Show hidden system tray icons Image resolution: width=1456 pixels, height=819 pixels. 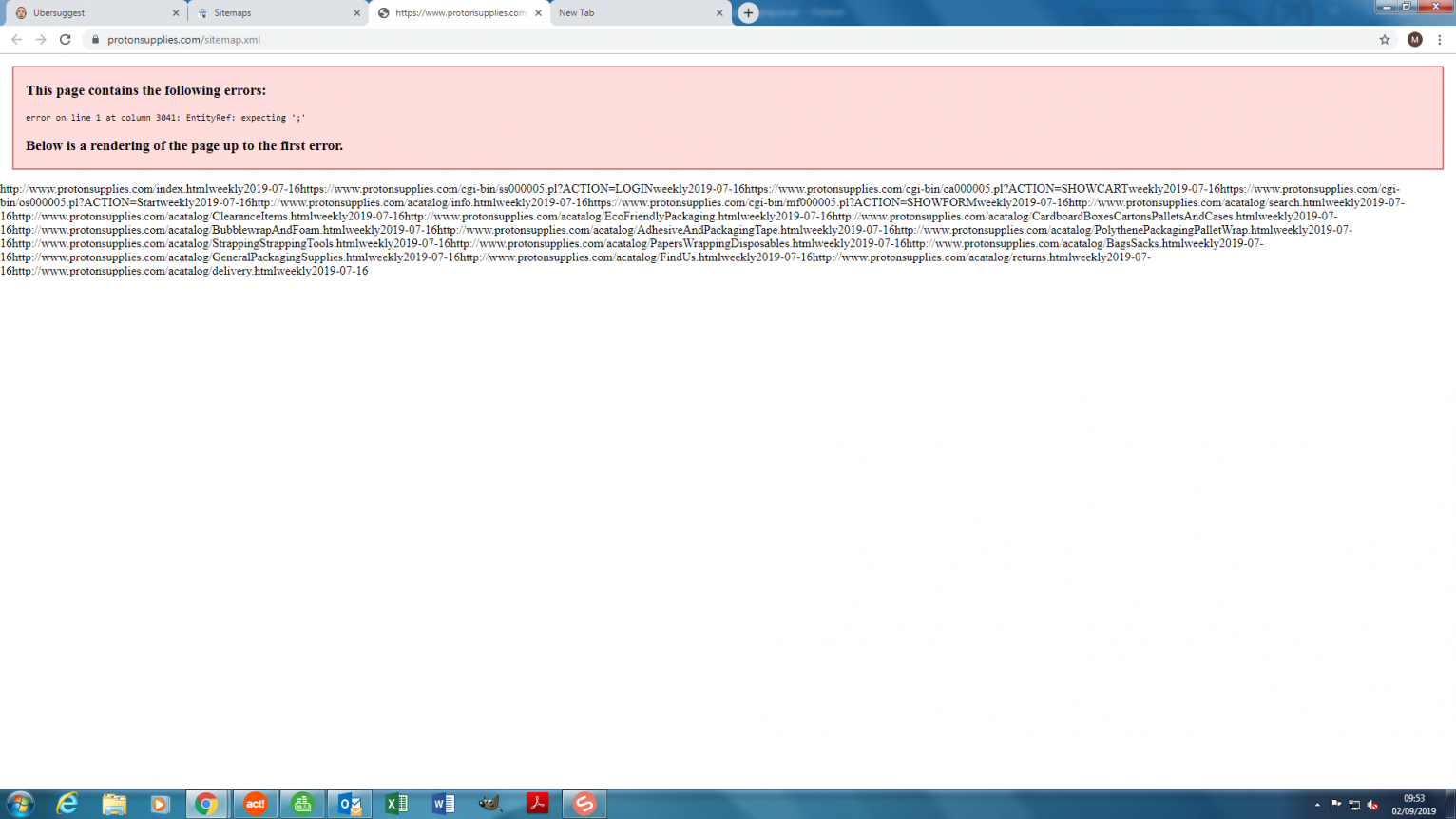coord(1317,805)
